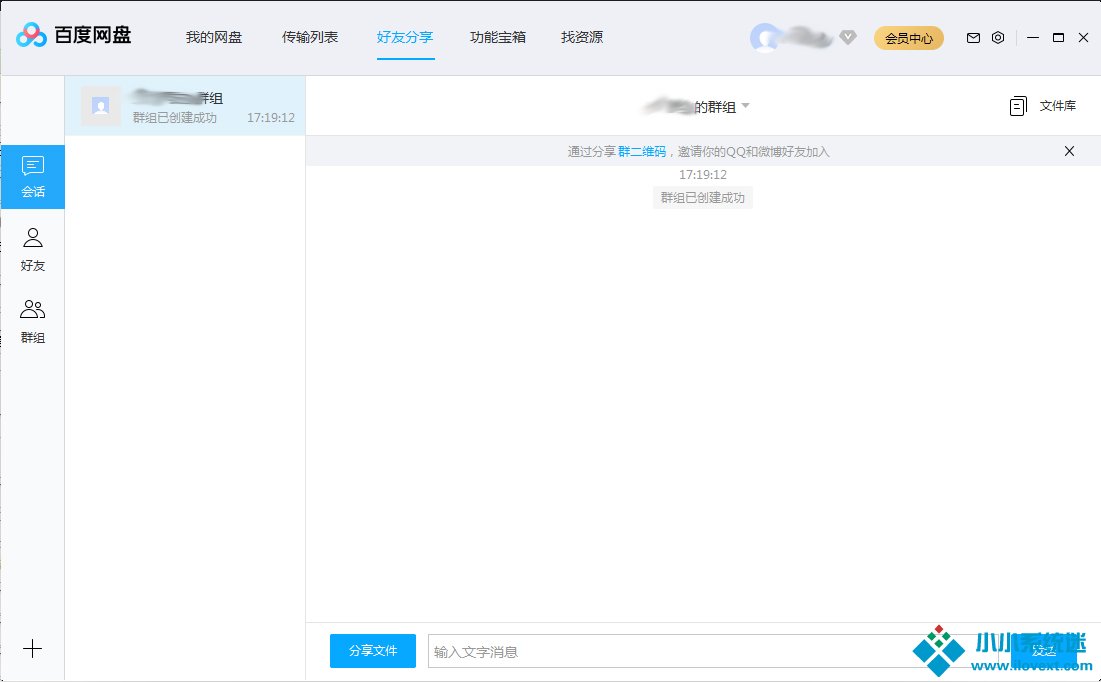Click the Baidu Netdisk logo icon
This screenshot has width=1101, height=682.
click(x=32, y=37)
